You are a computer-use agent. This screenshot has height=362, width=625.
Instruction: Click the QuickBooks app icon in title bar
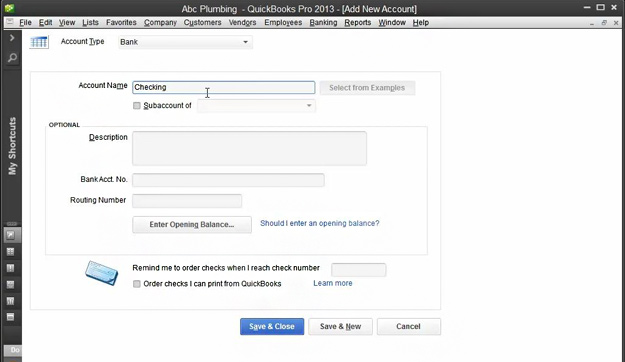click(10, 8)
